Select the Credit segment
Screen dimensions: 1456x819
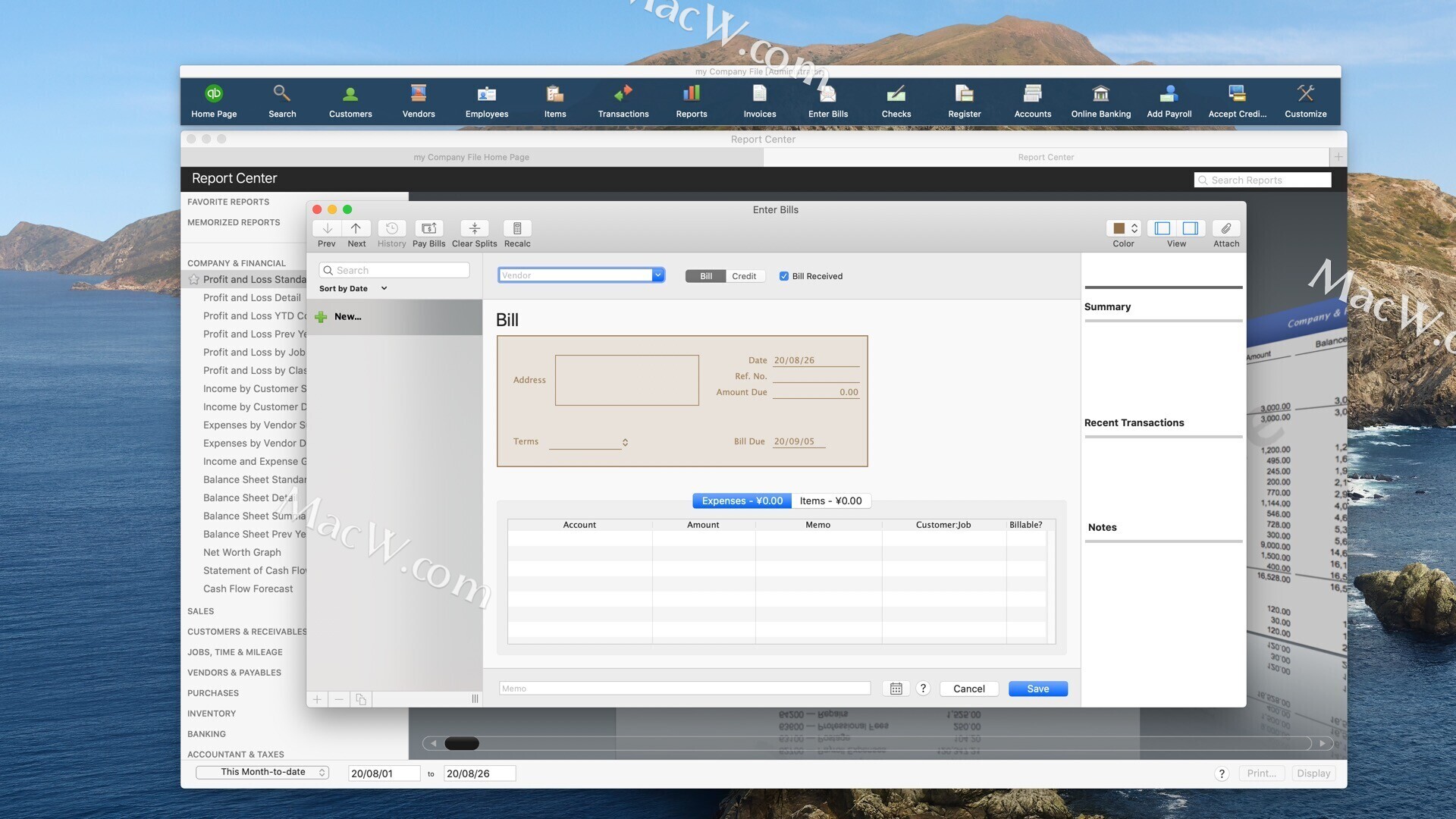744,276
